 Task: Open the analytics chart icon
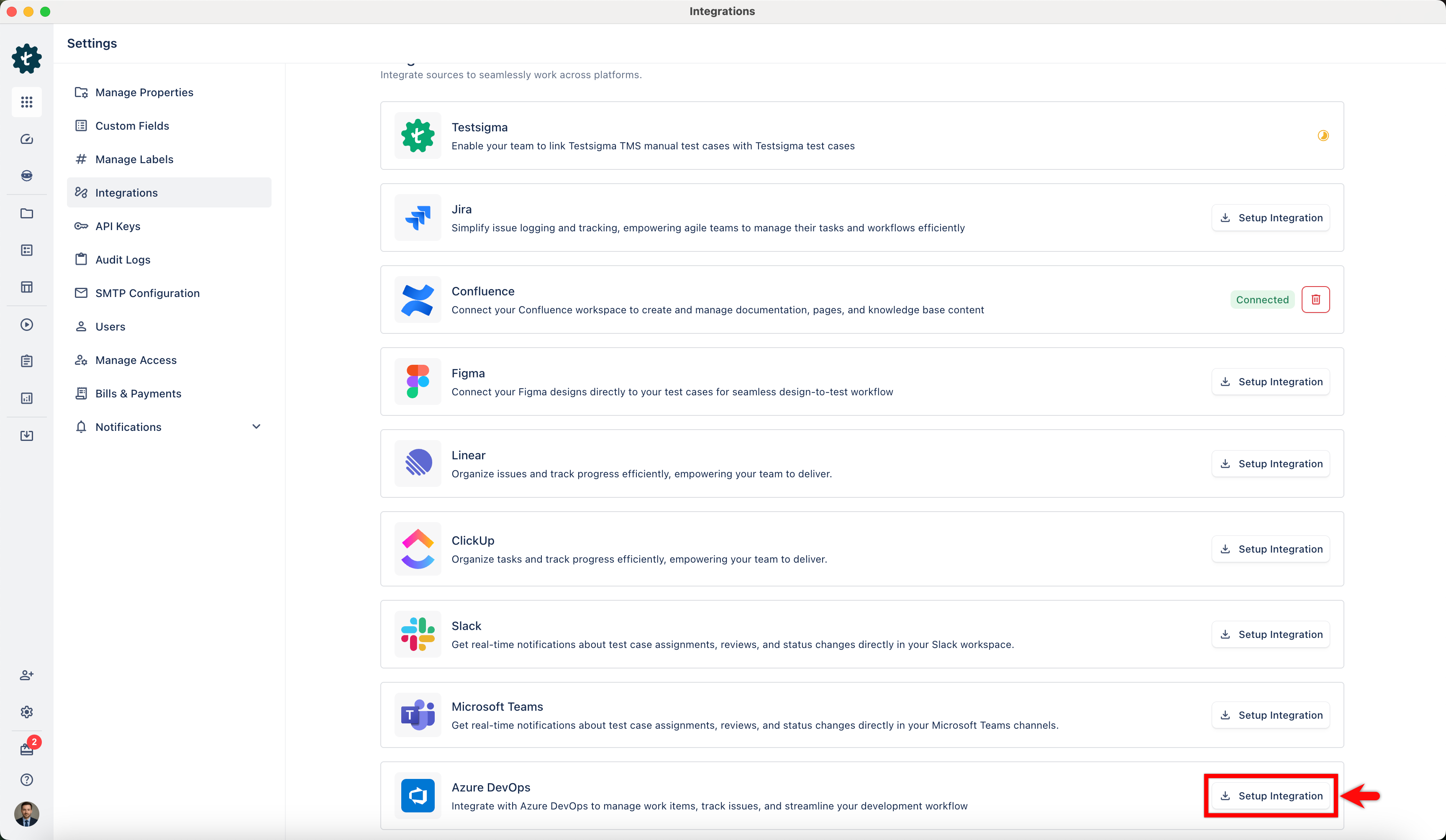(26, 398)
